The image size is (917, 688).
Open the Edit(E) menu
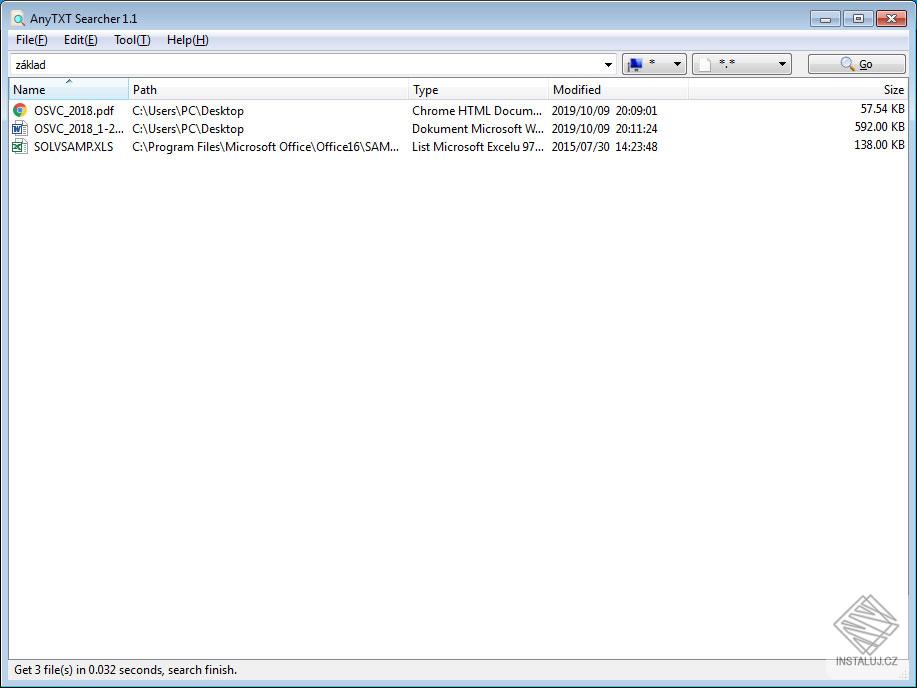pyautogui.click(x=81, y=40)
